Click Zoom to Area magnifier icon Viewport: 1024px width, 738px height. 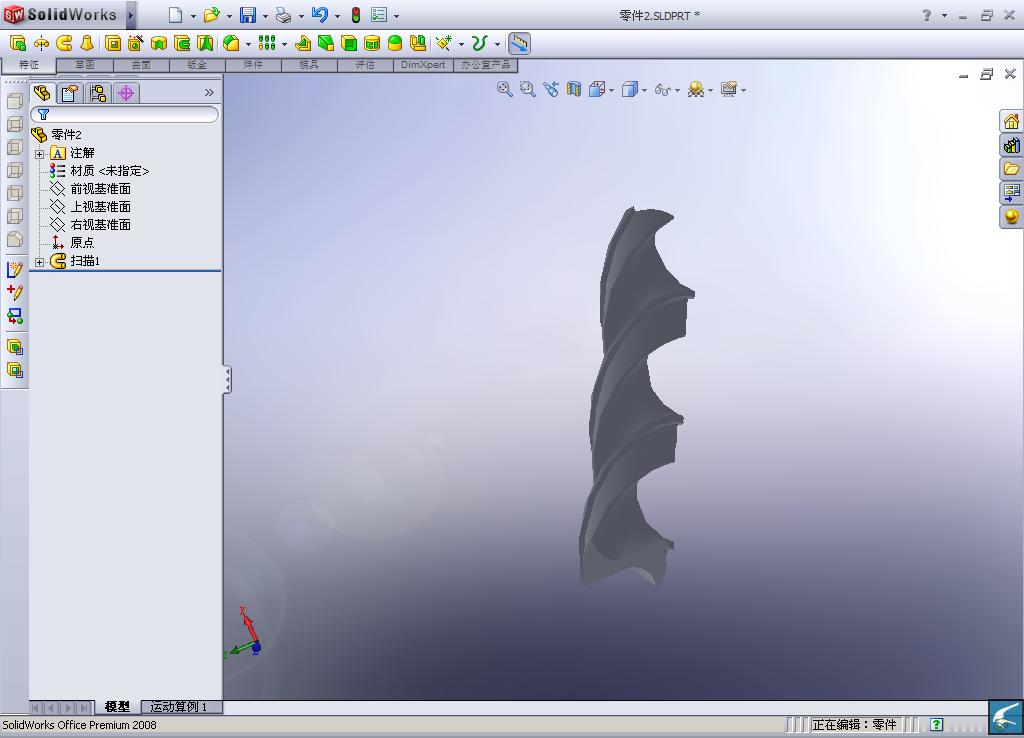pyautogui.click(x=528, y=89)
